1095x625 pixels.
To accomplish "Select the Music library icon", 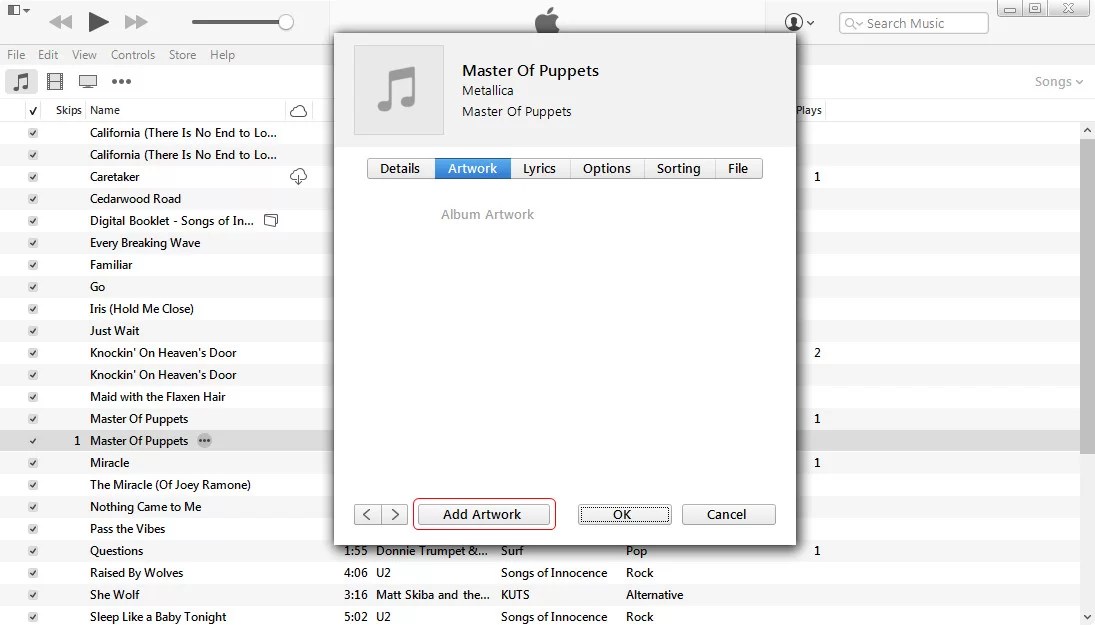I will coord(21,81).
